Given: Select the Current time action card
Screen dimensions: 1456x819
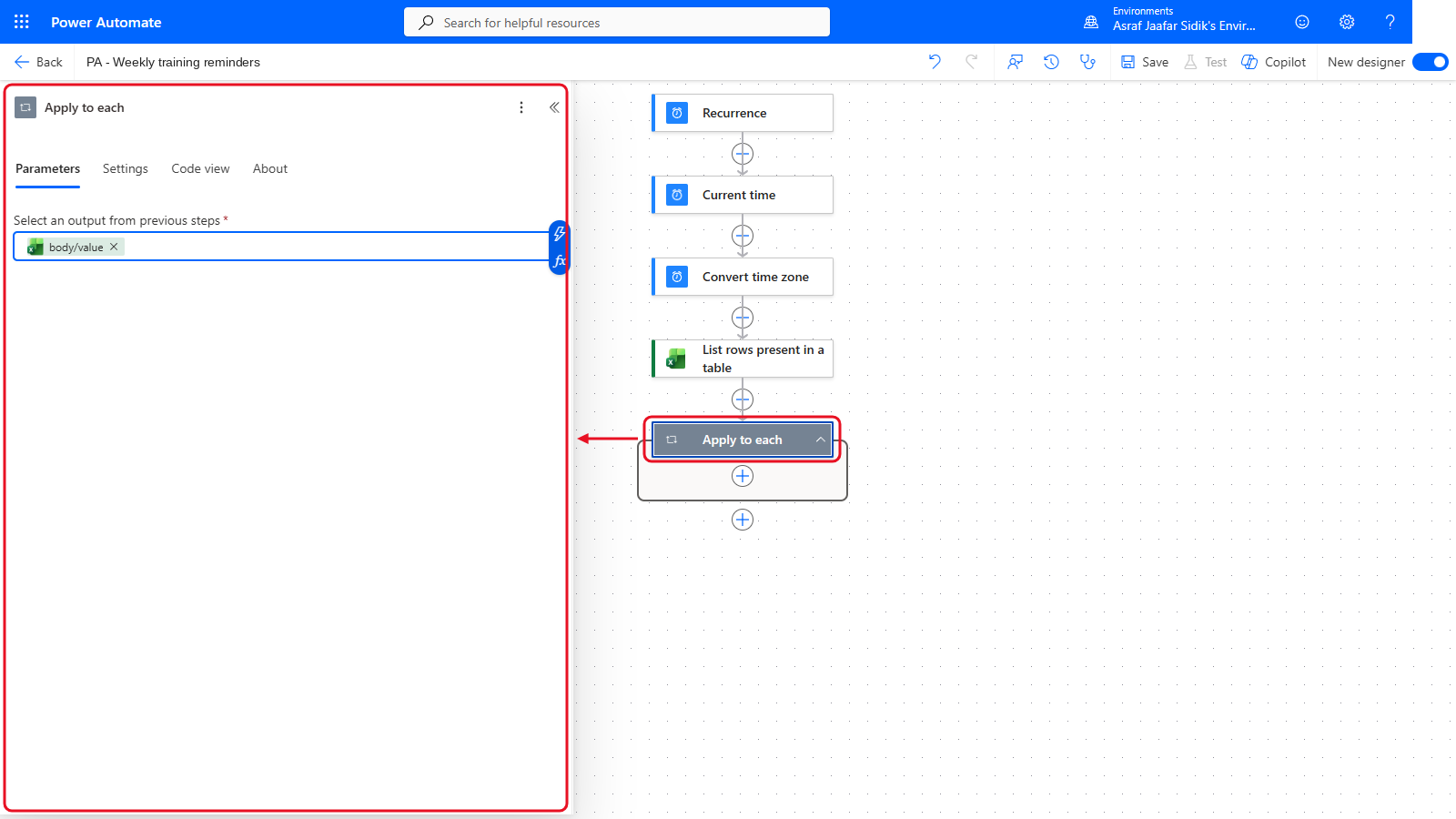Looking at the screenshot, I should point(743,195).
